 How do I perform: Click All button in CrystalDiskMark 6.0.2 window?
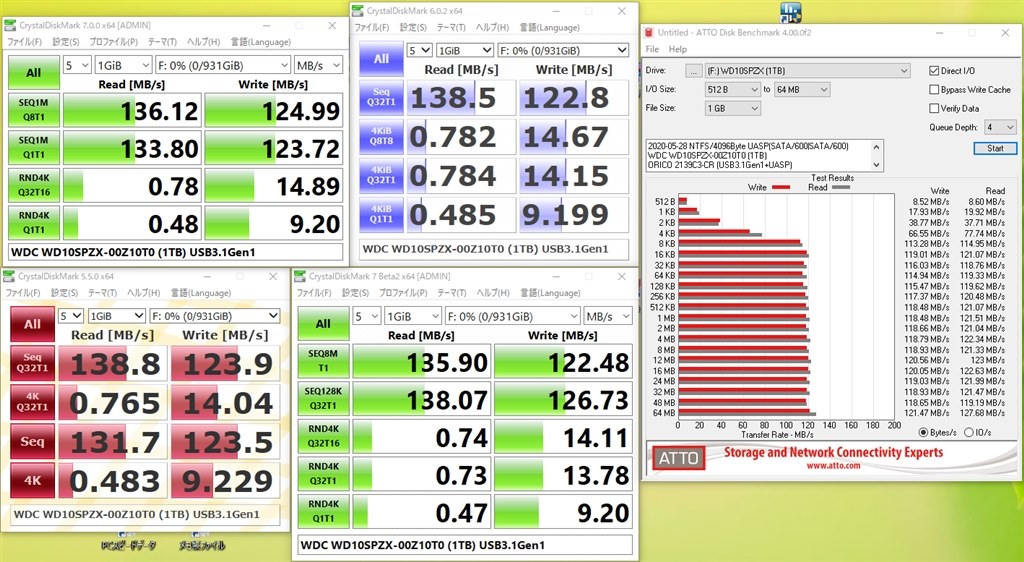(381, 59)
